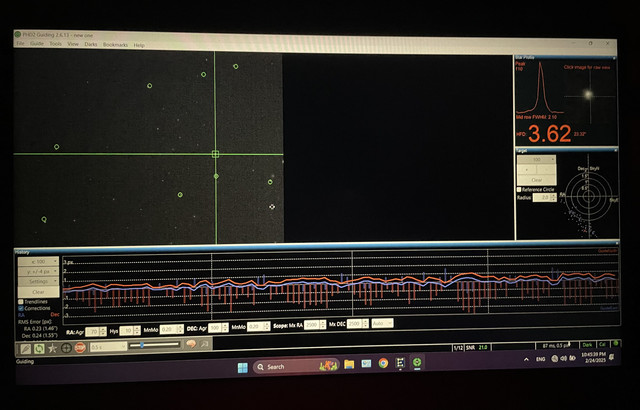The image size is (640, 410).
Task: Open the Darks menu
Action: (91, 44)
